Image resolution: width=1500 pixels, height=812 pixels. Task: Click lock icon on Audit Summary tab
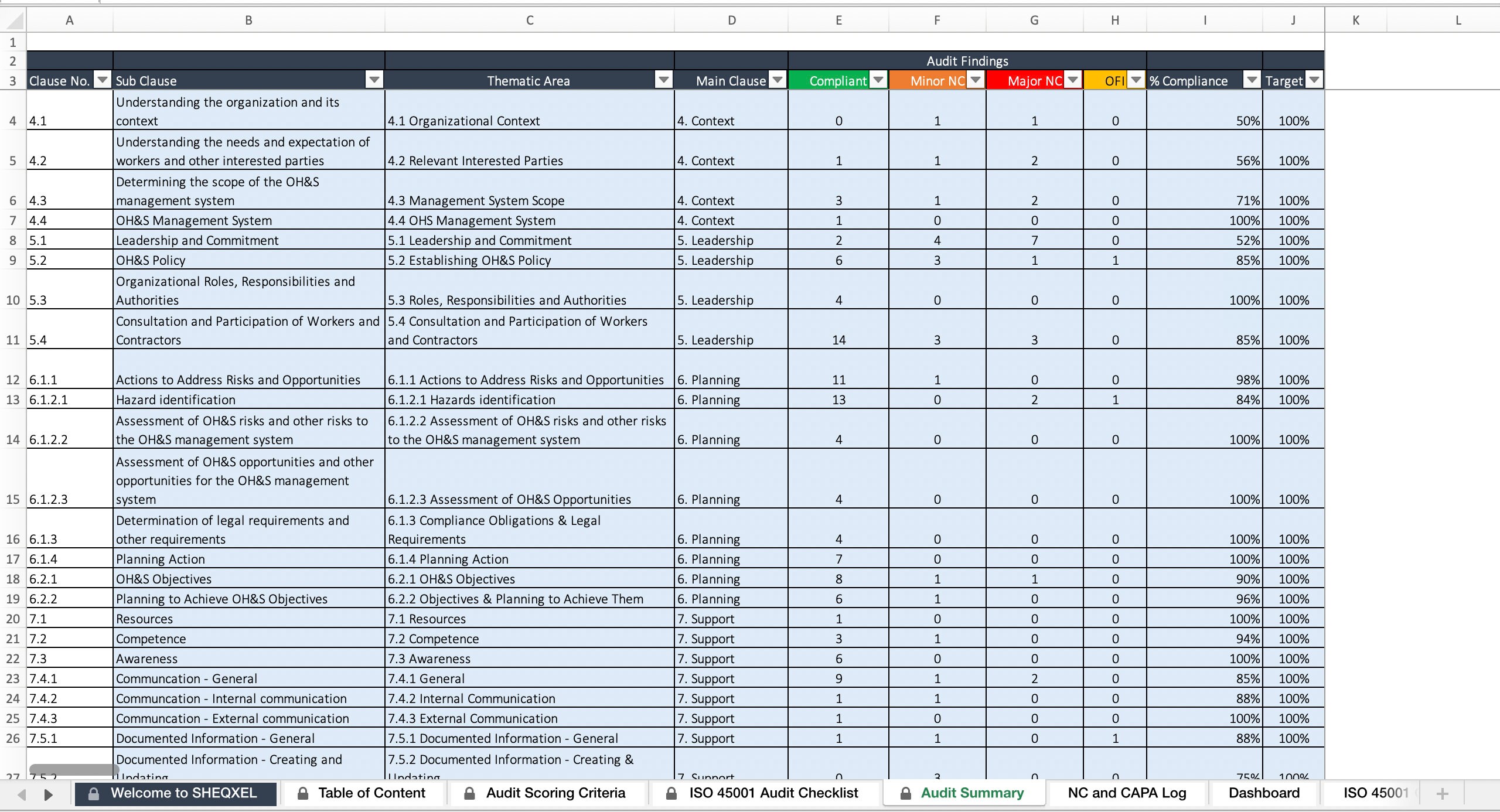click(x=905, y=793)
